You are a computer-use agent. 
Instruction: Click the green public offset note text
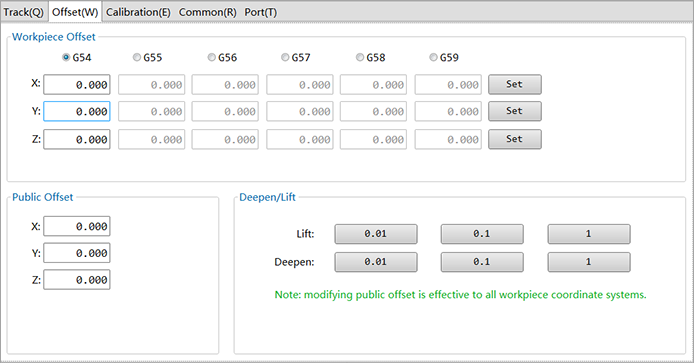[x=460, y=295]
